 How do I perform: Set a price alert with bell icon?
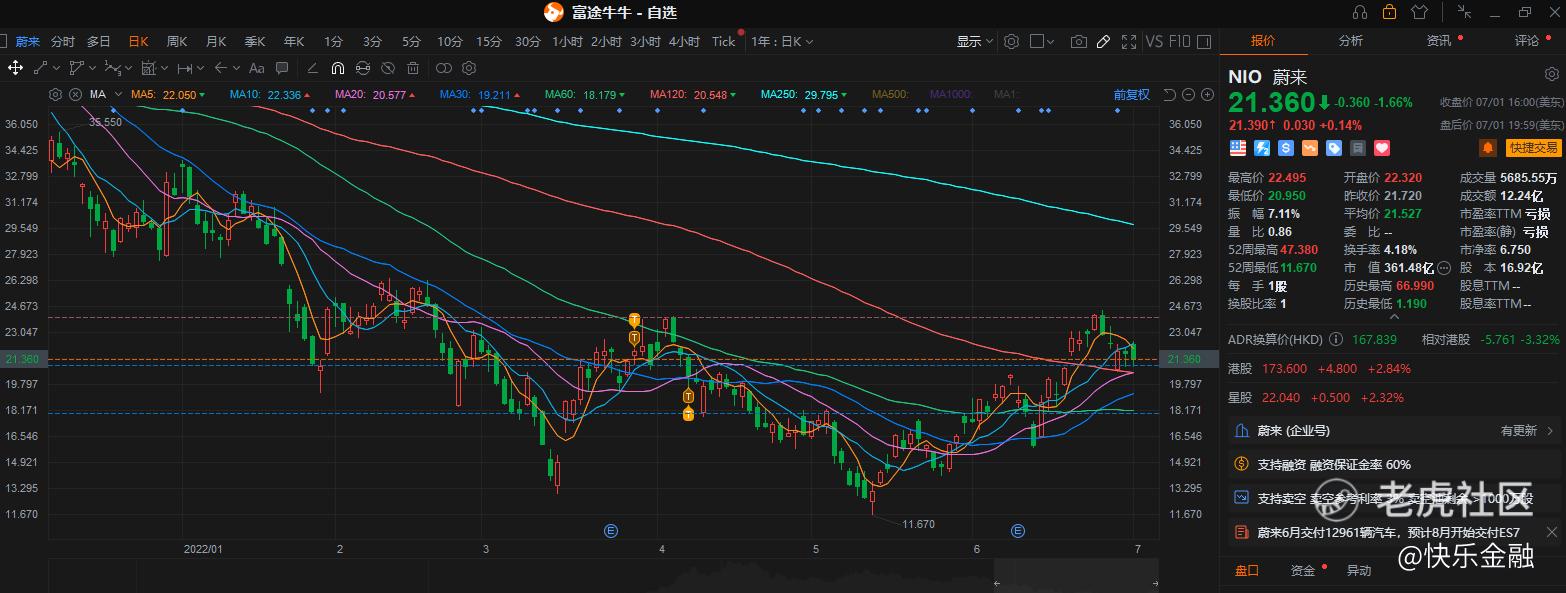(x=1488, y=148)
